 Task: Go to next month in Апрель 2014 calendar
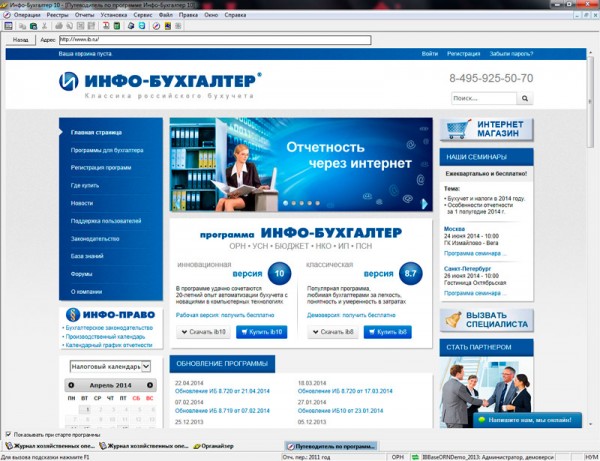150,385
